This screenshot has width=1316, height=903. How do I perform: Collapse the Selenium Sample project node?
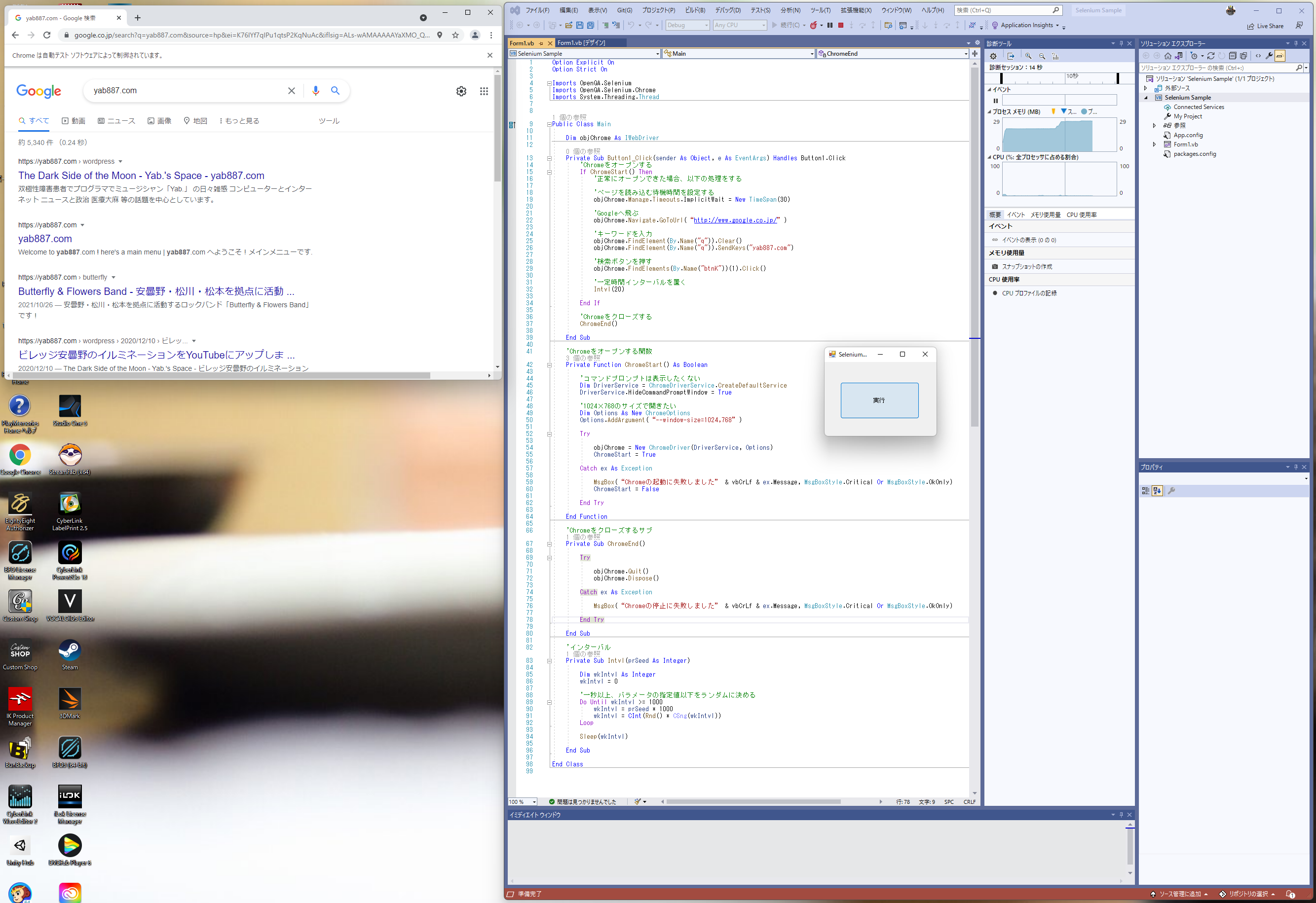point(1146,97)
